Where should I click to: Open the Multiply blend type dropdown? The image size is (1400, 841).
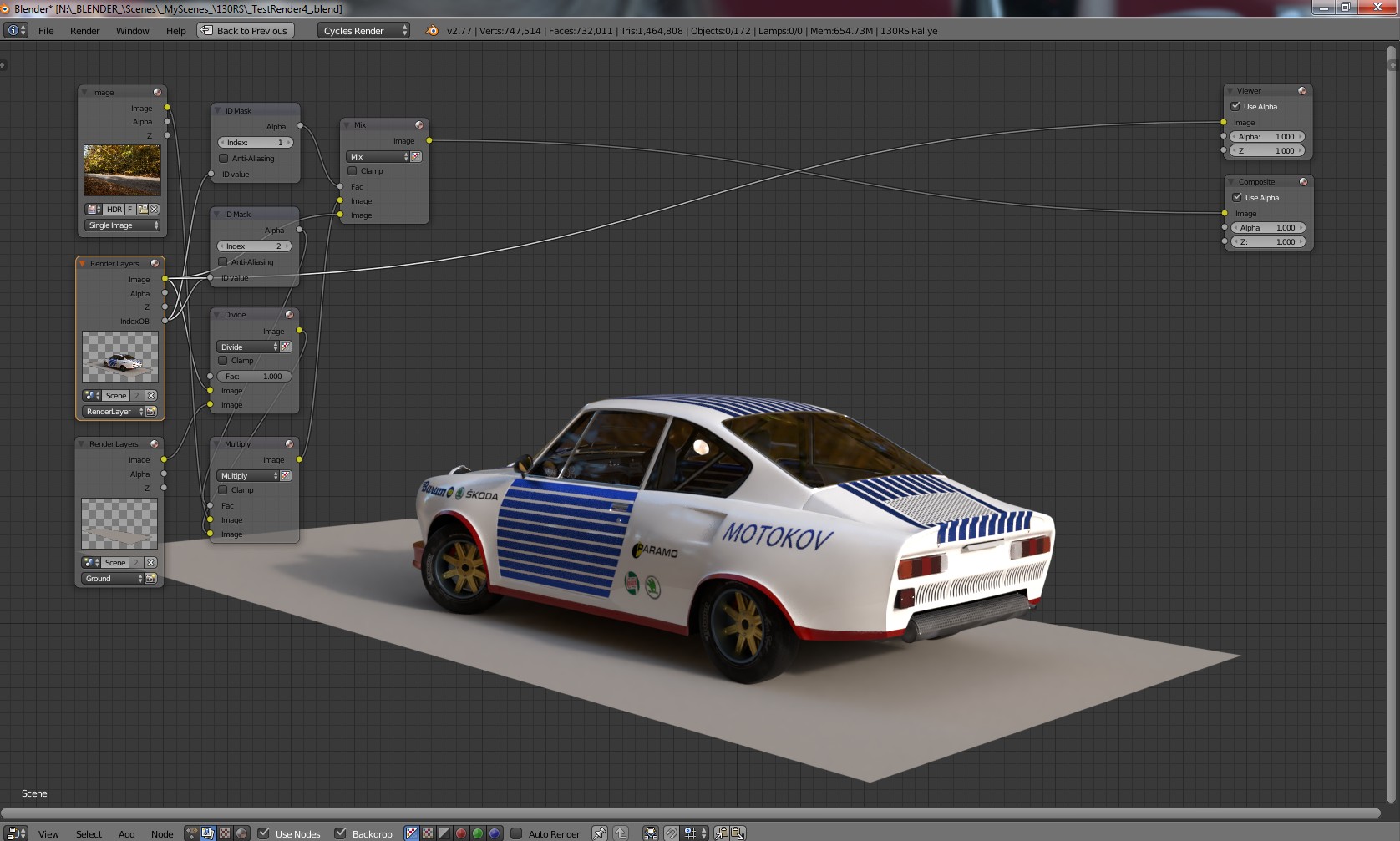tap(248, 476)
